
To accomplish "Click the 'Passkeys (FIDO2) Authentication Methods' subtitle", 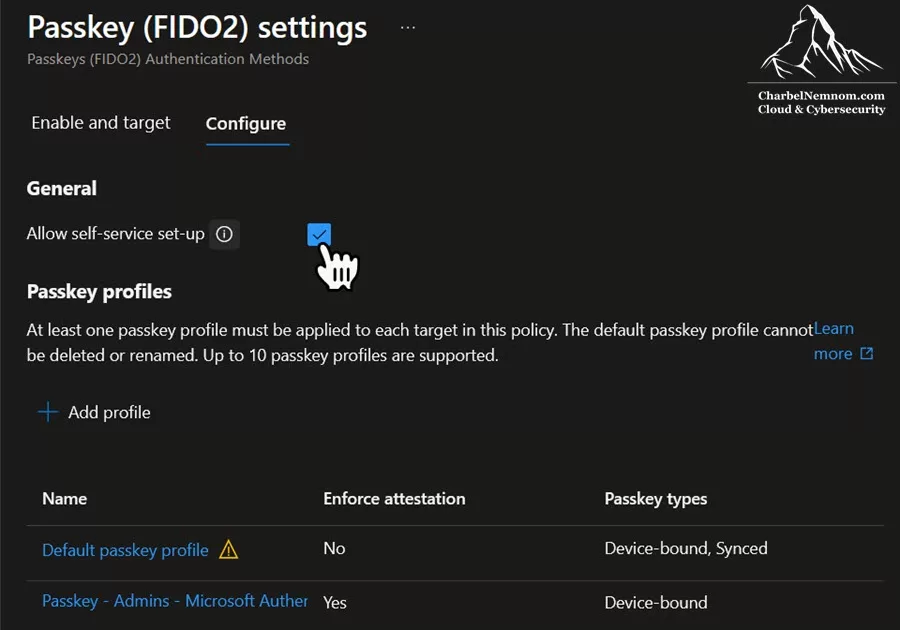I will click(x=168, y=59).
